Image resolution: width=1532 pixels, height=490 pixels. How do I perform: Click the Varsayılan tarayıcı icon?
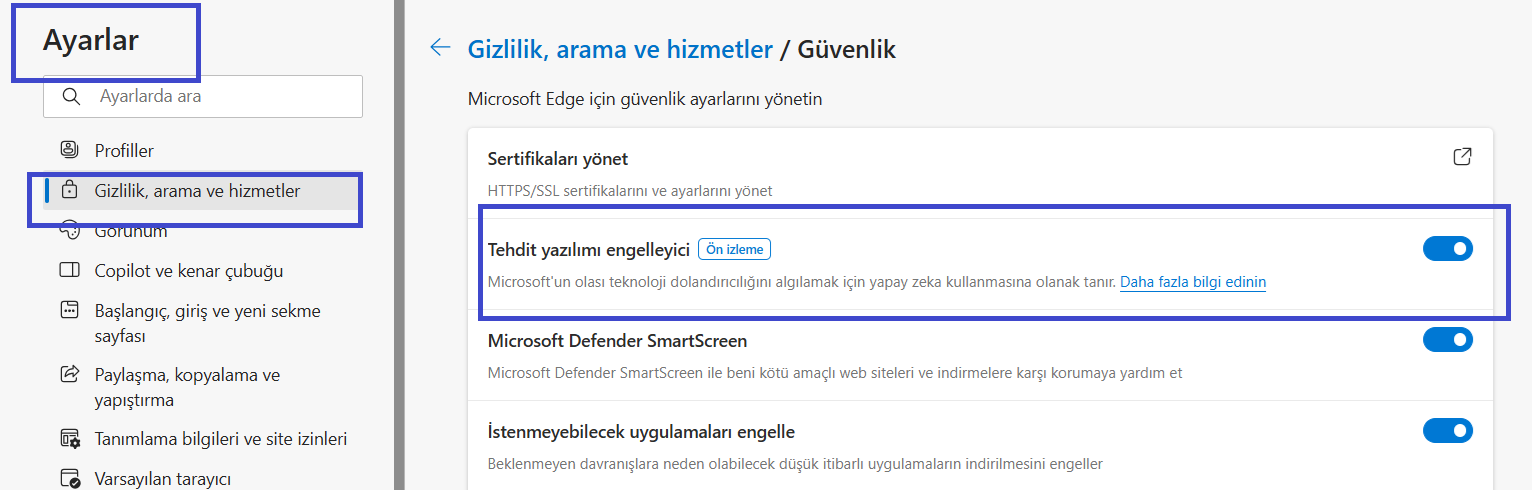(x=69, y=478)
